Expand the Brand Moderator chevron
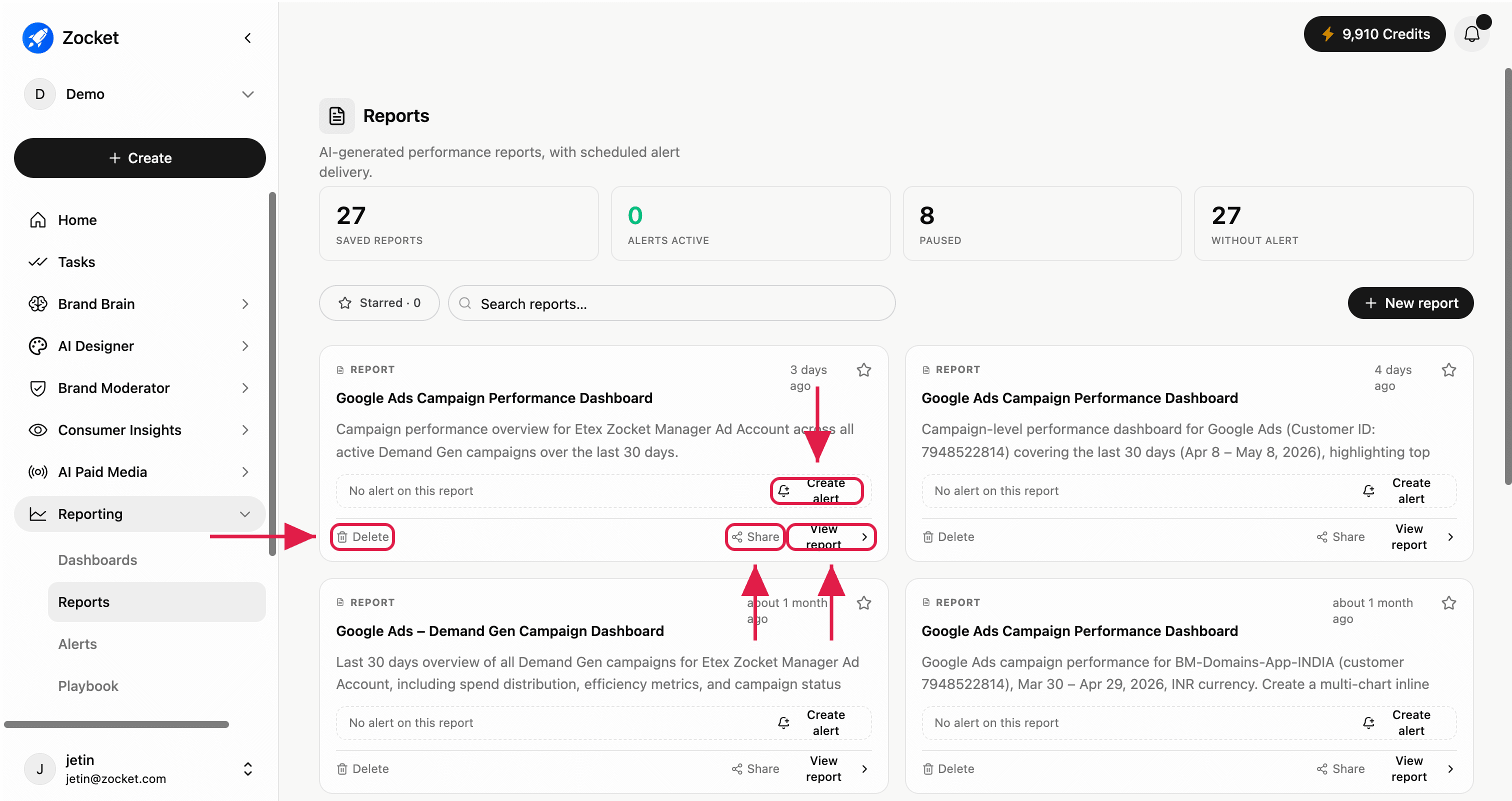Viewport: 1512px width, 801px height. coord(245,388)
